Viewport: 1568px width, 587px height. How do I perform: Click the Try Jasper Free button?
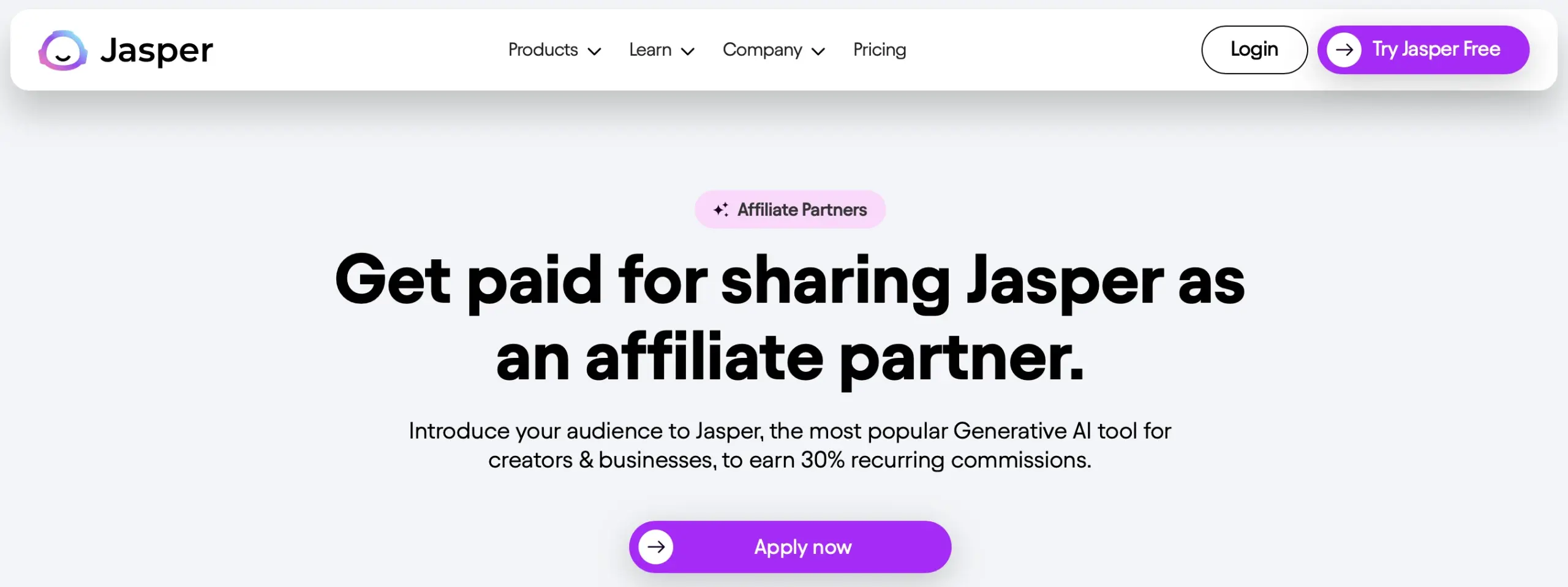[1423, 50]
